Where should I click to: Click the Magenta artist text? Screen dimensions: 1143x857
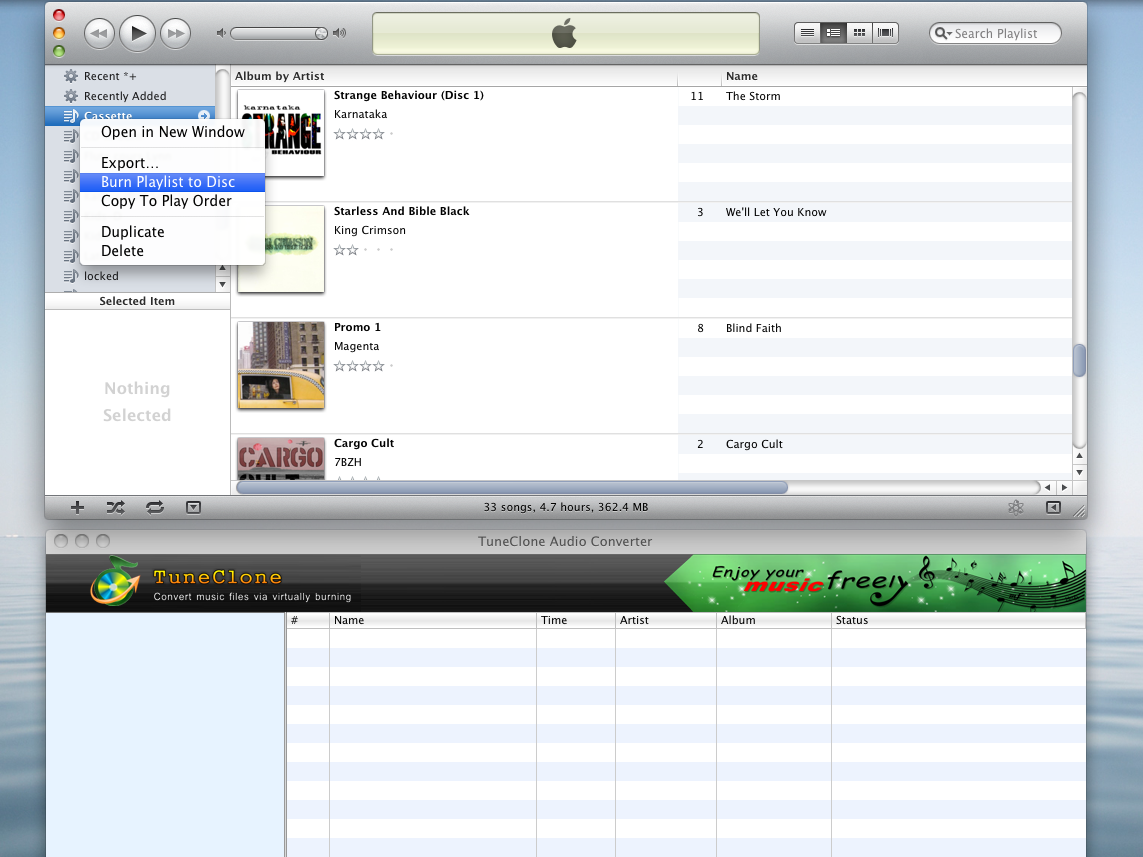[x=356, y=346]
